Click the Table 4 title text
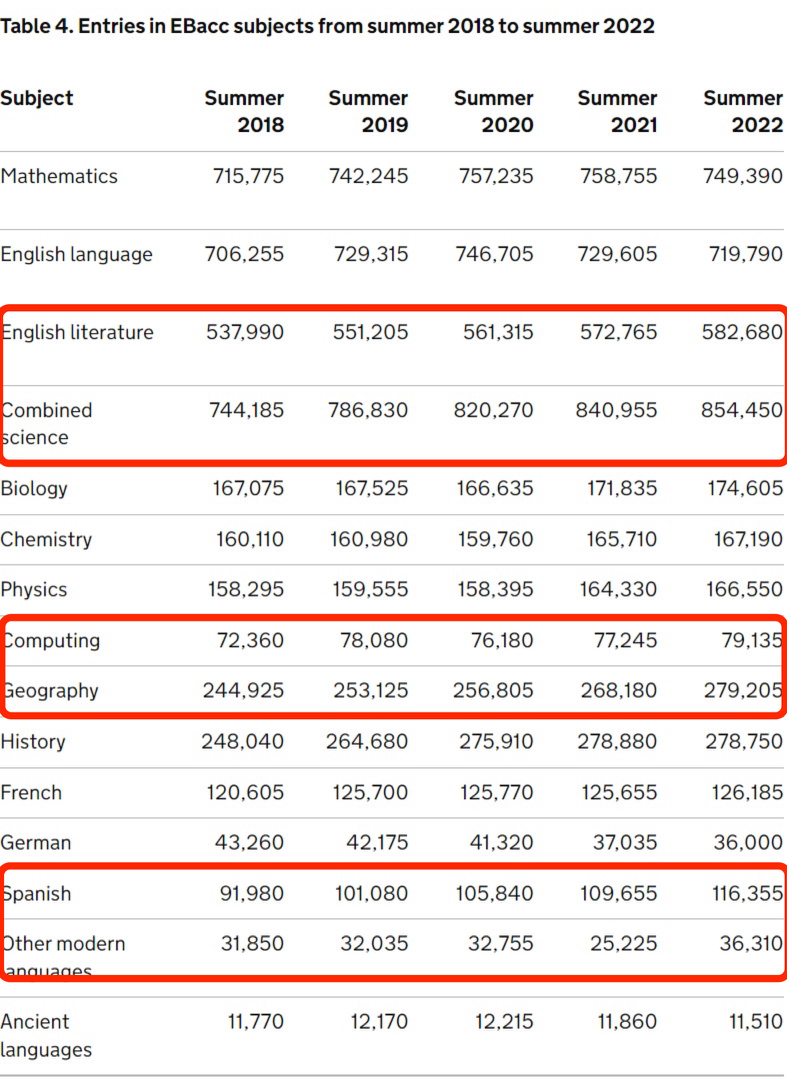 (327, 26)
